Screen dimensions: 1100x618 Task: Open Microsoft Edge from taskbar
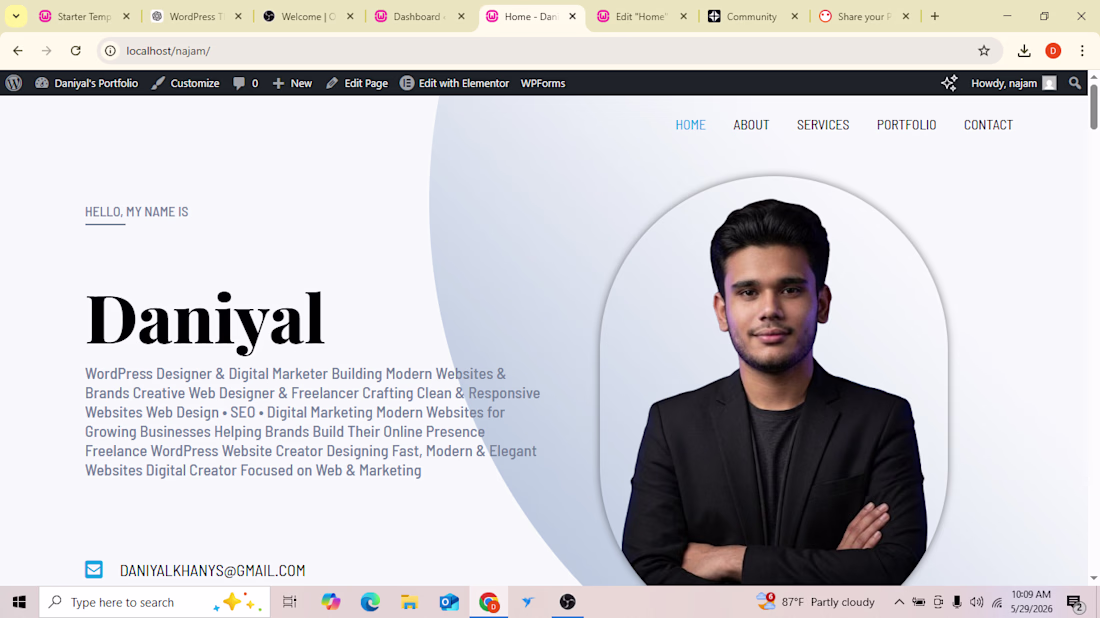[370, 602]
